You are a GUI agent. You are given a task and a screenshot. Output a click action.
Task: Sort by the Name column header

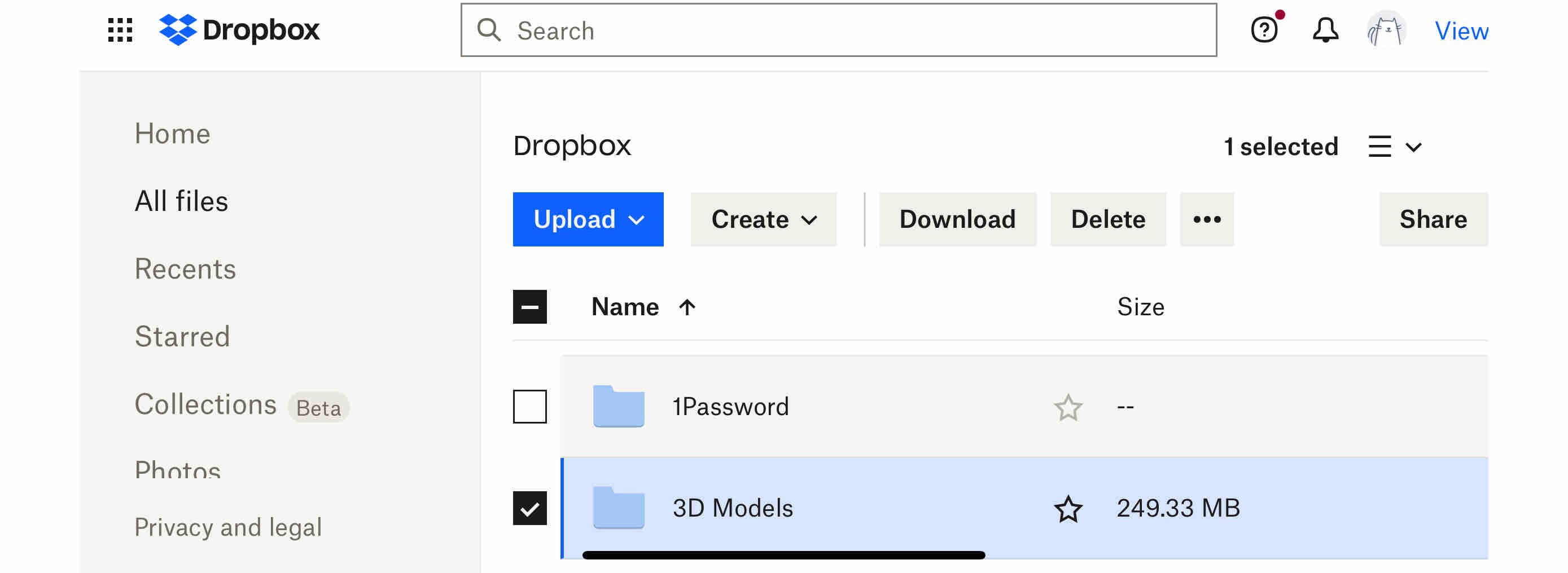[x=625, y=307]
